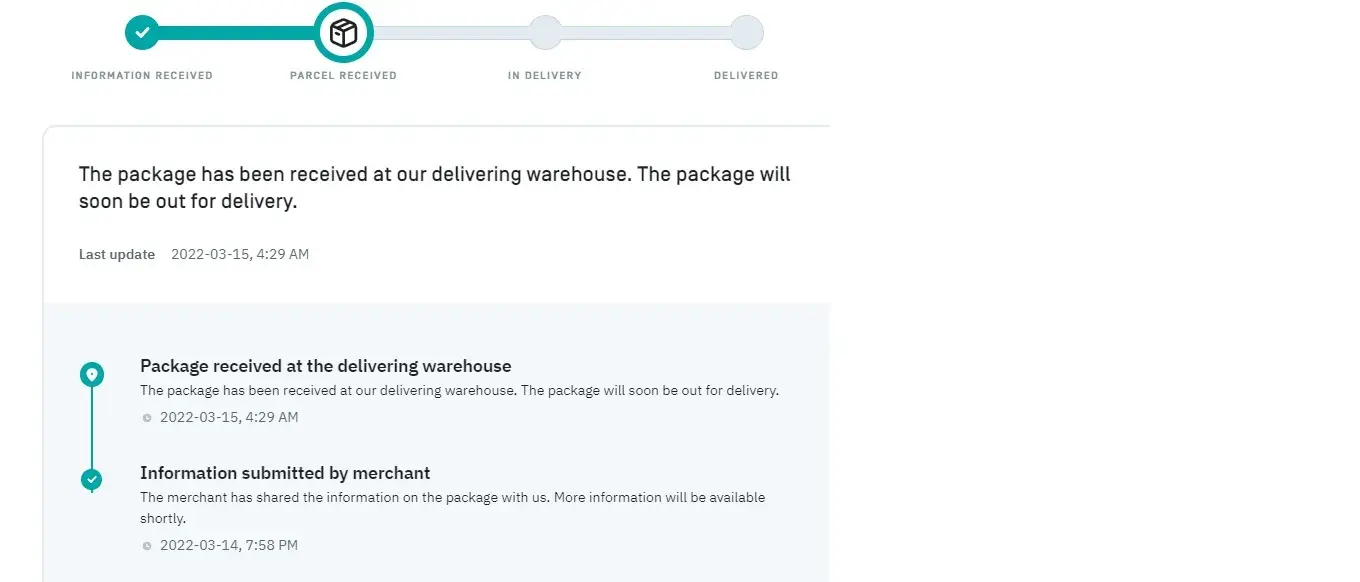Click clock icon next to 4:29 AM event timestamp
Screen dimensions: 1360x582
147,418
